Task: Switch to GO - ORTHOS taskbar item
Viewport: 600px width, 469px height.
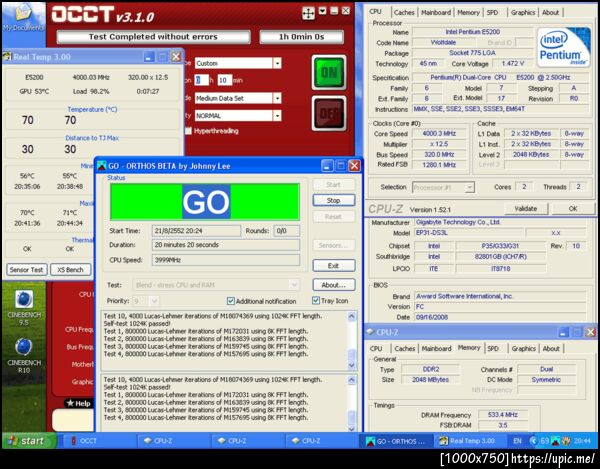Action: 396,441
